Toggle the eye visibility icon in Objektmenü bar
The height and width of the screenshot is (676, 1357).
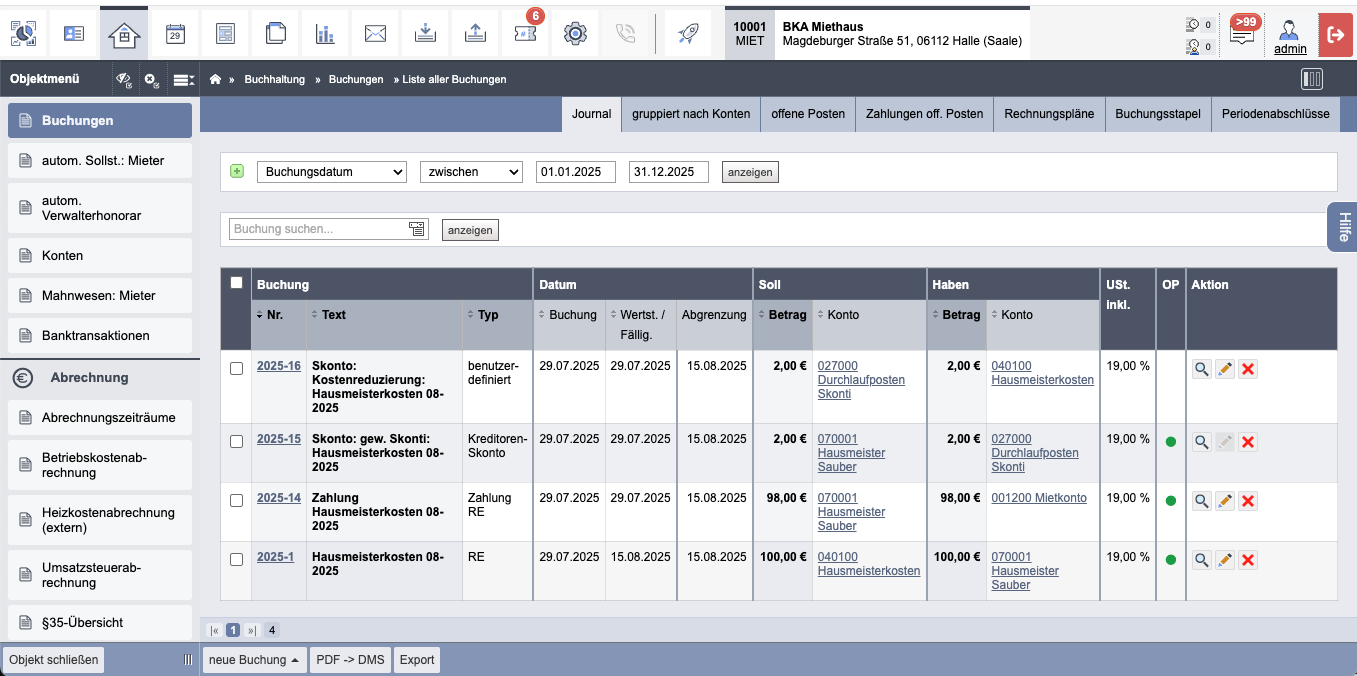click(x=124, y=79)
